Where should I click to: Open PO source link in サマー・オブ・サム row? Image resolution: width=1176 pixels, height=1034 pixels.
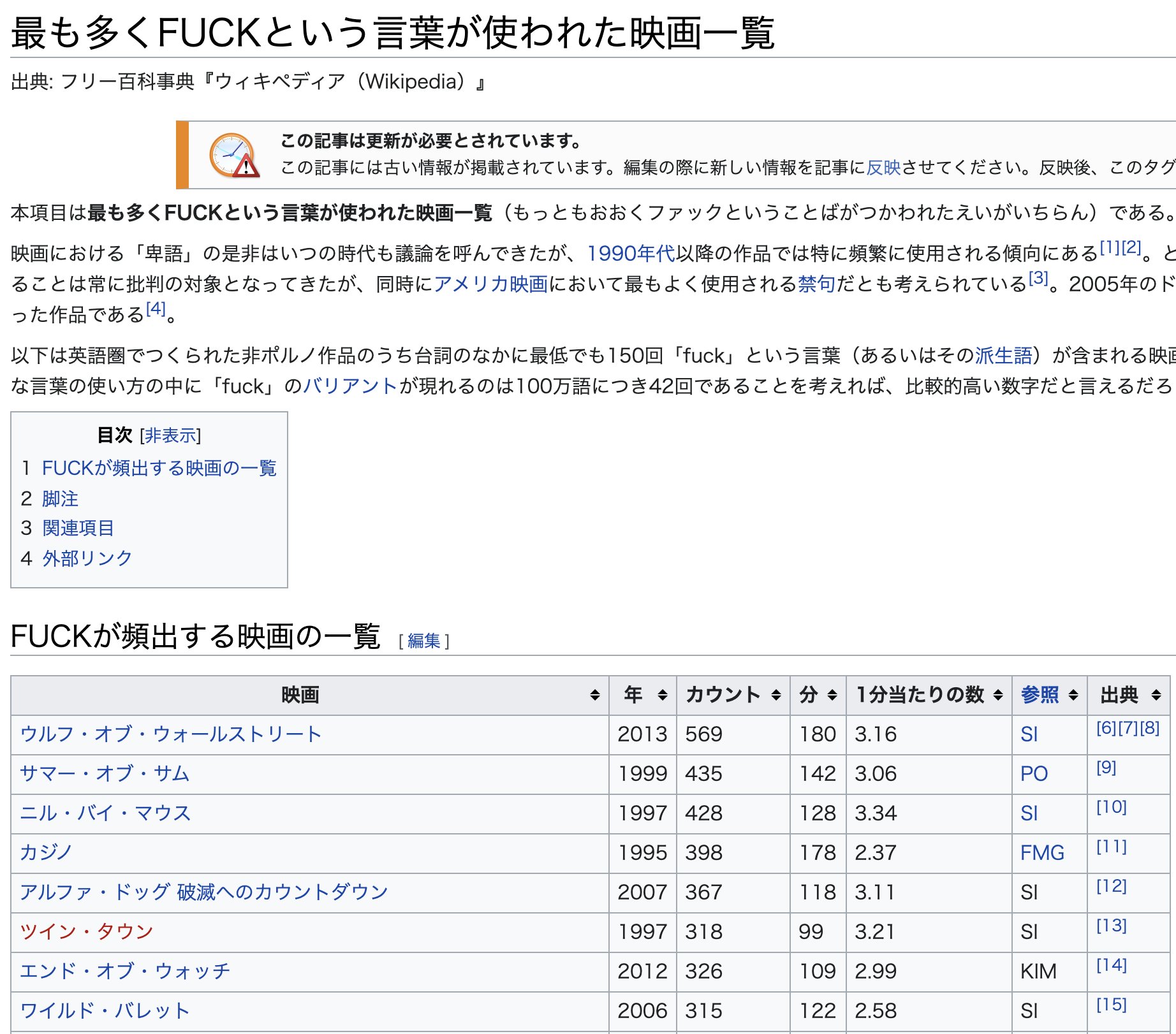pyautogui.click(x=1034, y=774)
